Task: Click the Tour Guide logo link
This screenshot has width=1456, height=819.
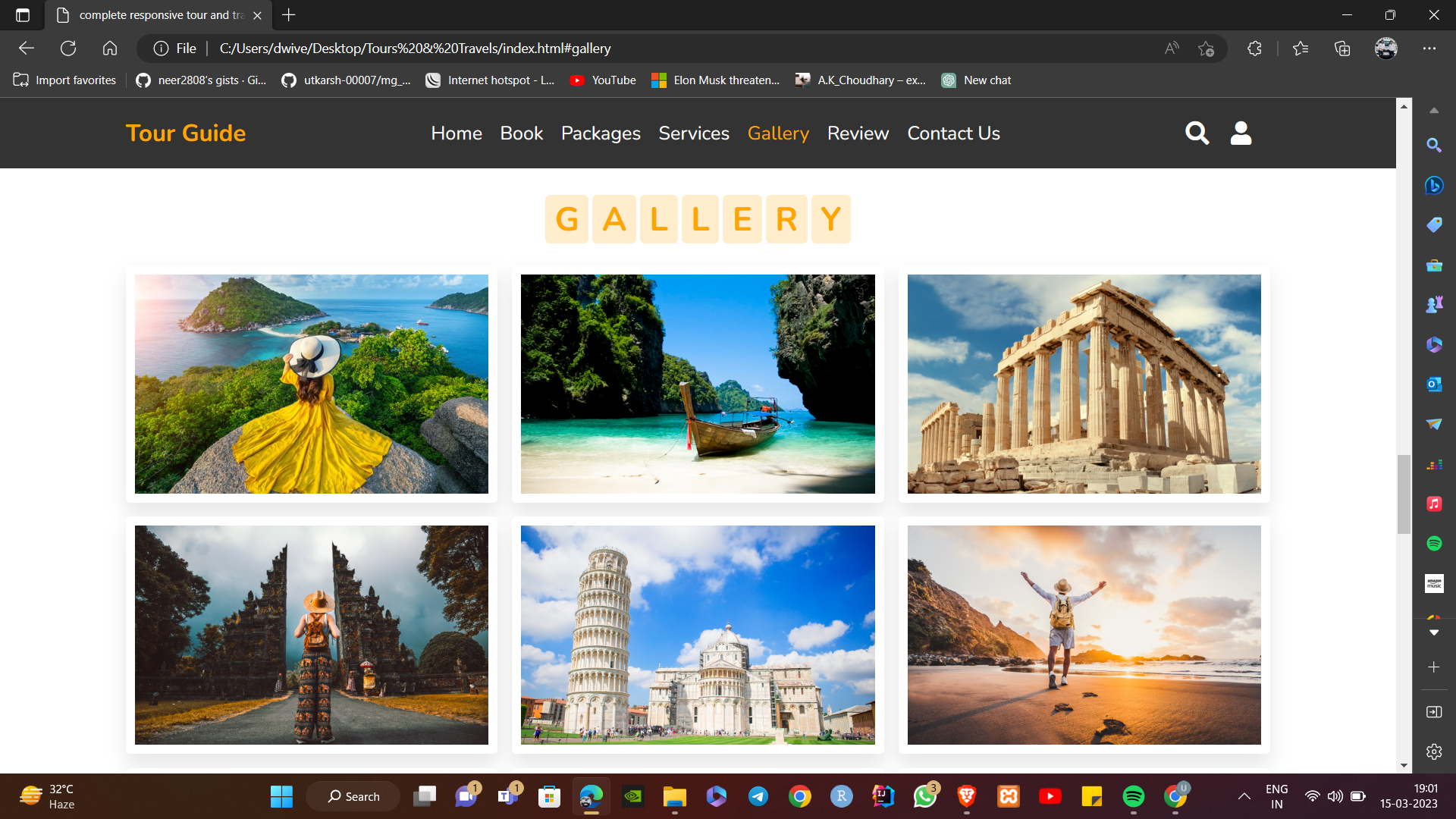Action: point(186,133)
